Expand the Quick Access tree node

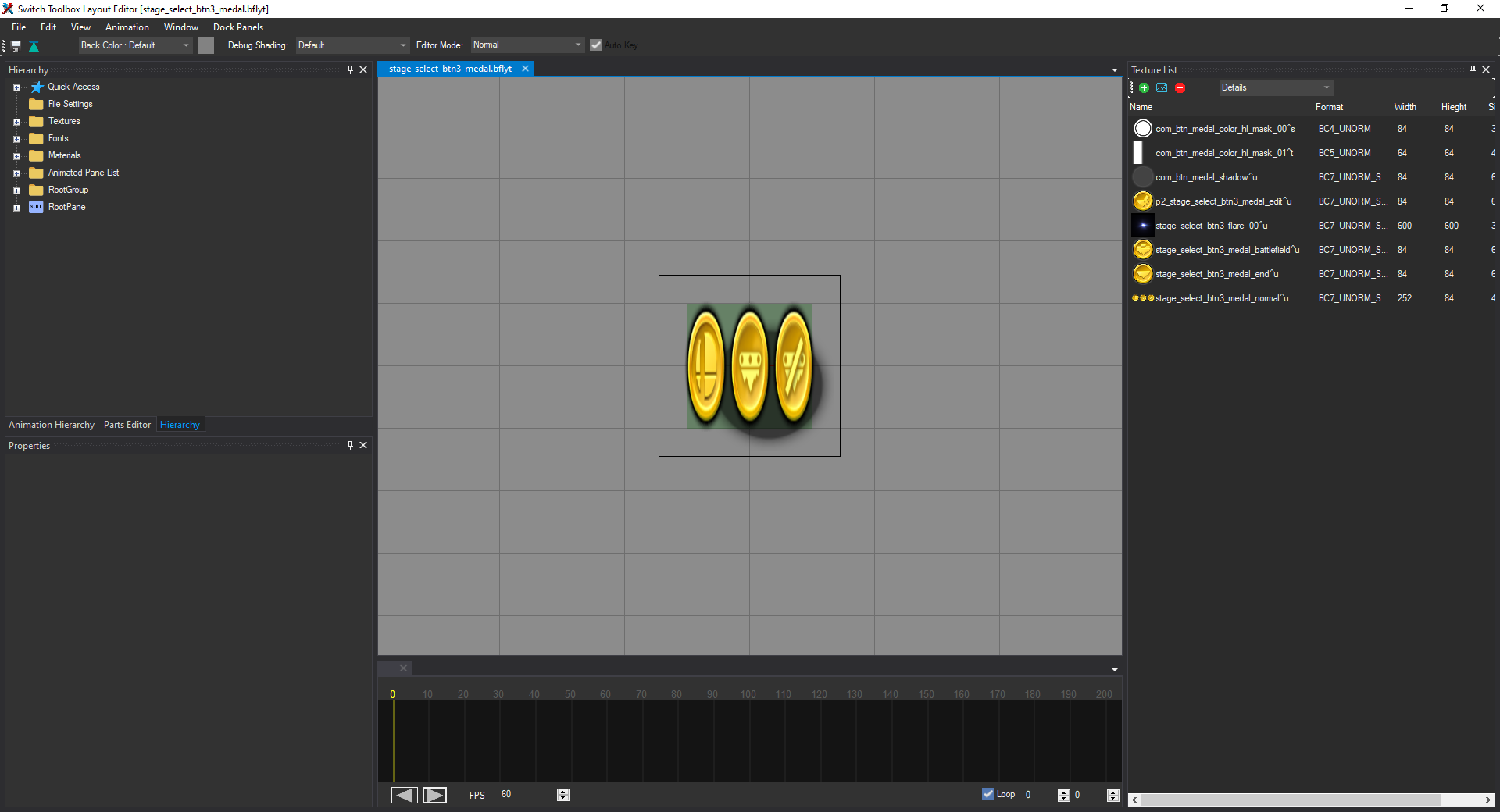pyautogui.click(x=16, y=87)
